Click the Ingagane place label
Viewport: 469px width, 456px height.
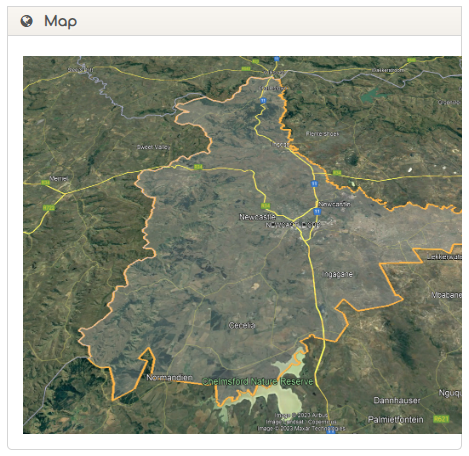pyautogui.click(x=337, y=274)
